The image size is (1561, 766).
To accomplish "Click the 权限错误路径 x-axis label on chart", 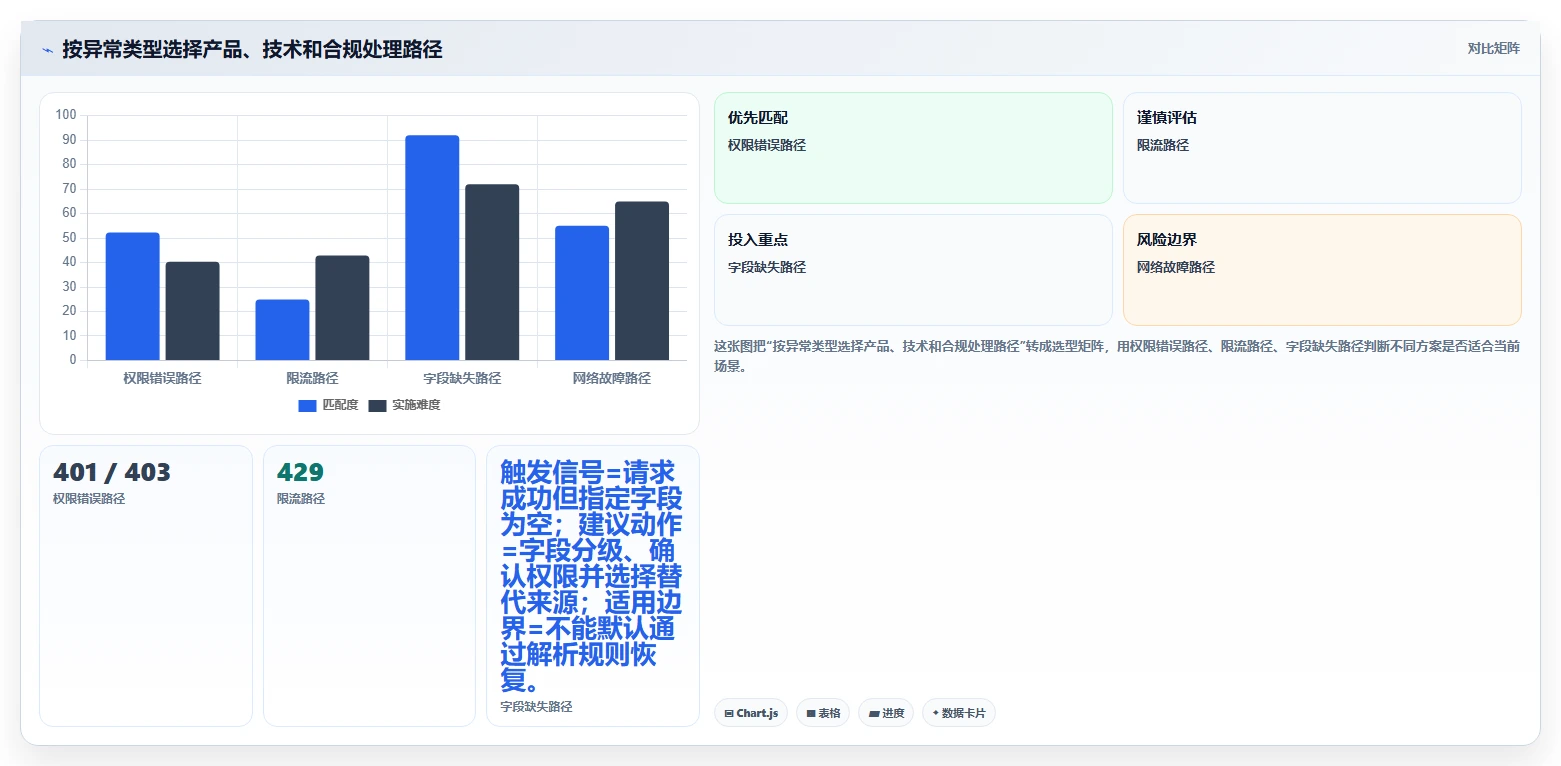I will tap(162, 378).
